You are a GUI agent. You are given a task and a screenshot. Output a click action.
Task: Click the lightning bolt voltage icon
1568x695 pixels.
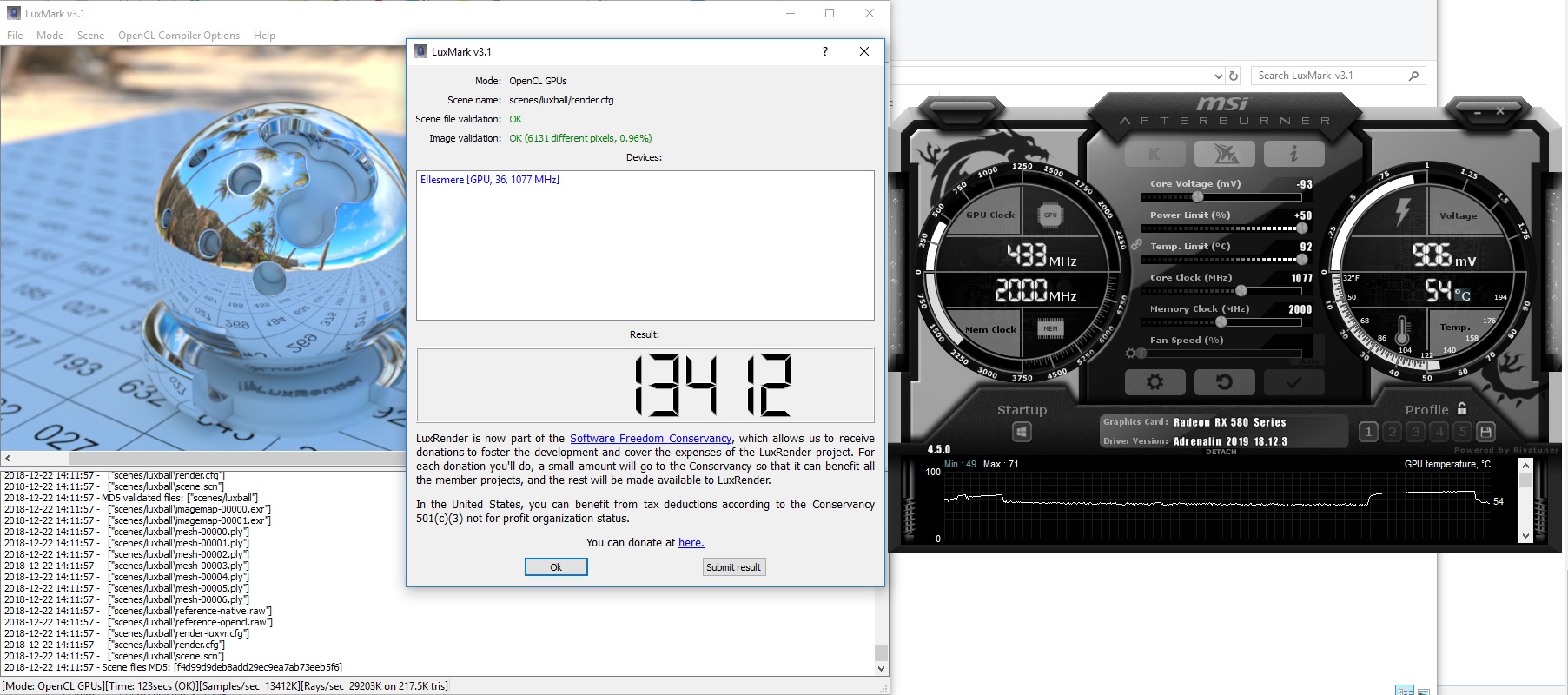pyautogui.click(x=1402, y=211)
